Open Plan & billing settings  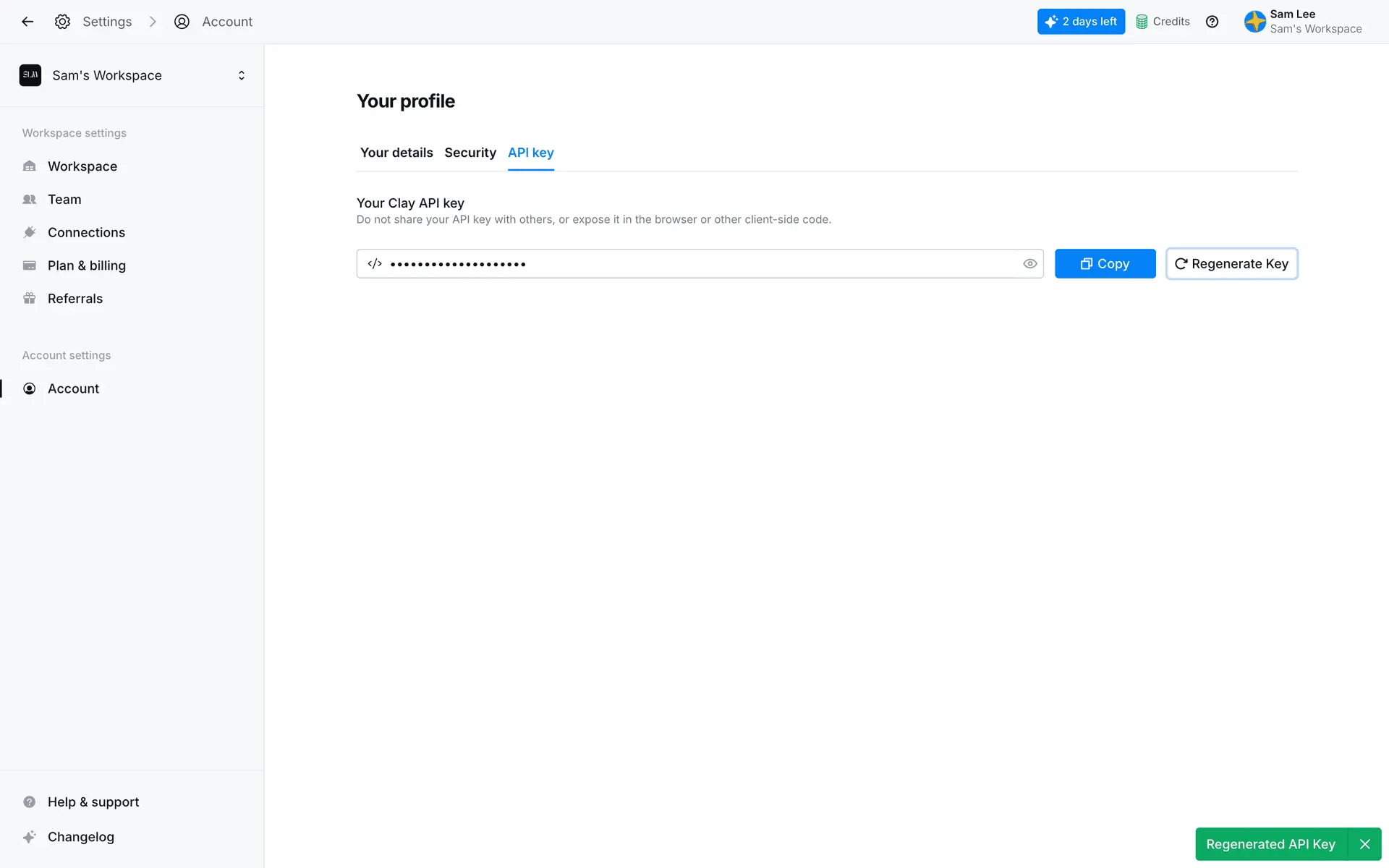click(86, 265)
